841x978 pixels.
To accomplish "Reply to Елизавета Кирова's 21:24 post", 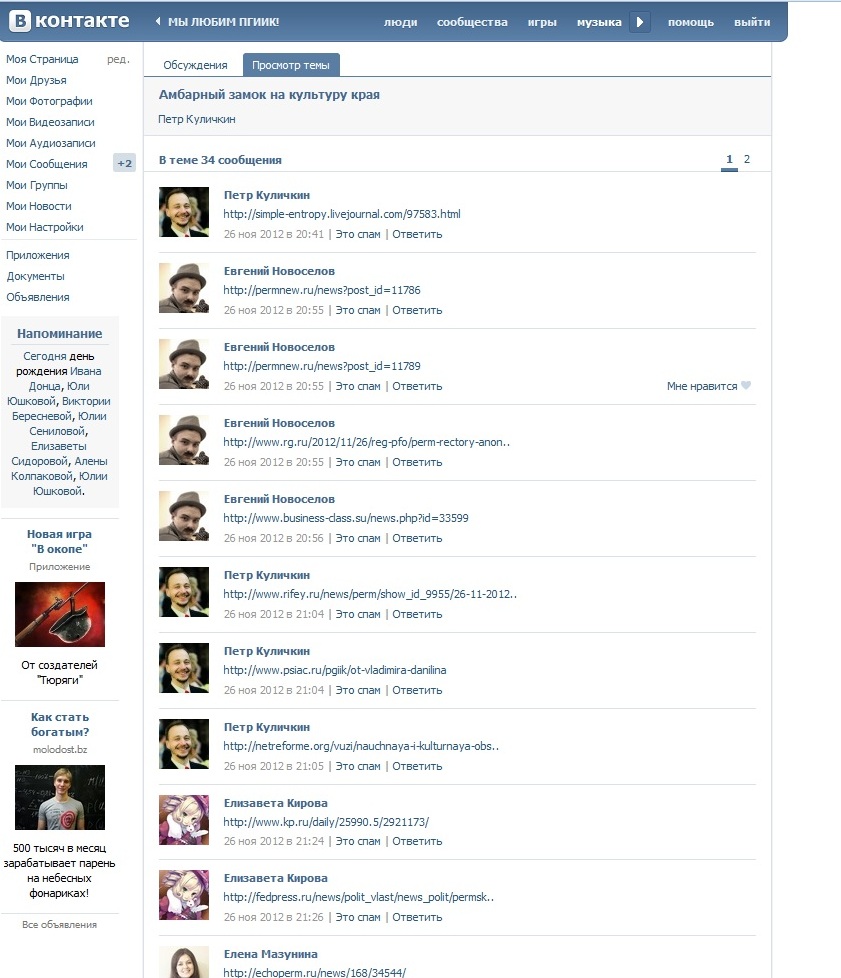I will coord(417,841).
